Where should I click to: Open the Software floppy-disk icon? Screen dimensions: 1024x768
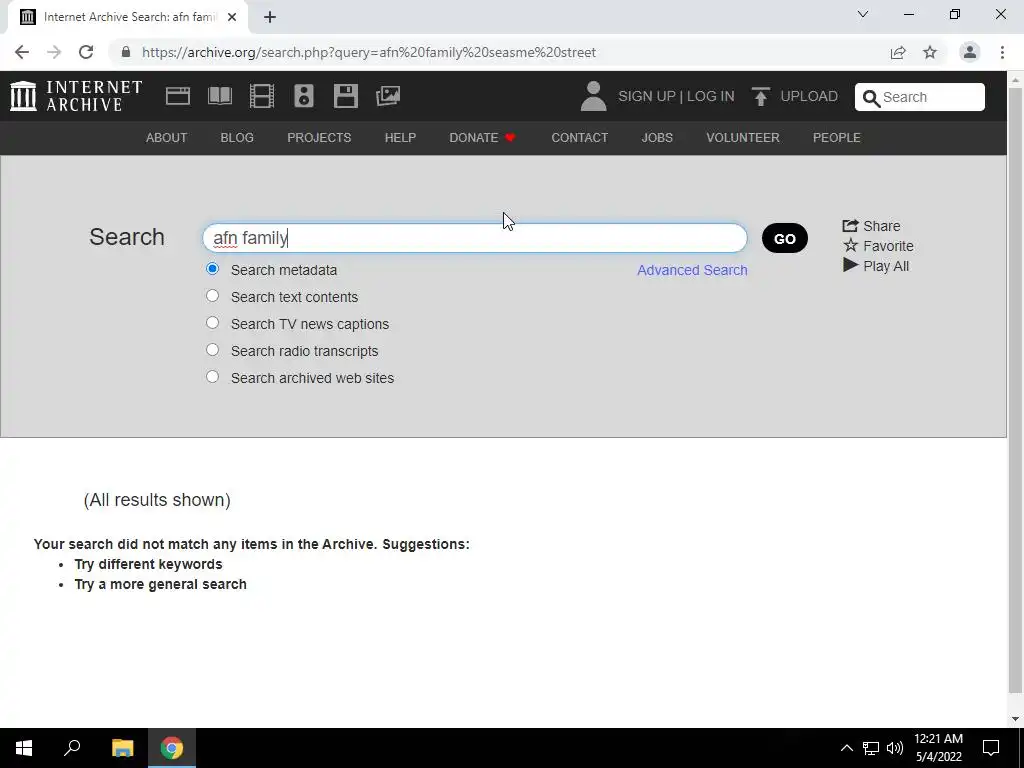(345, 96)
